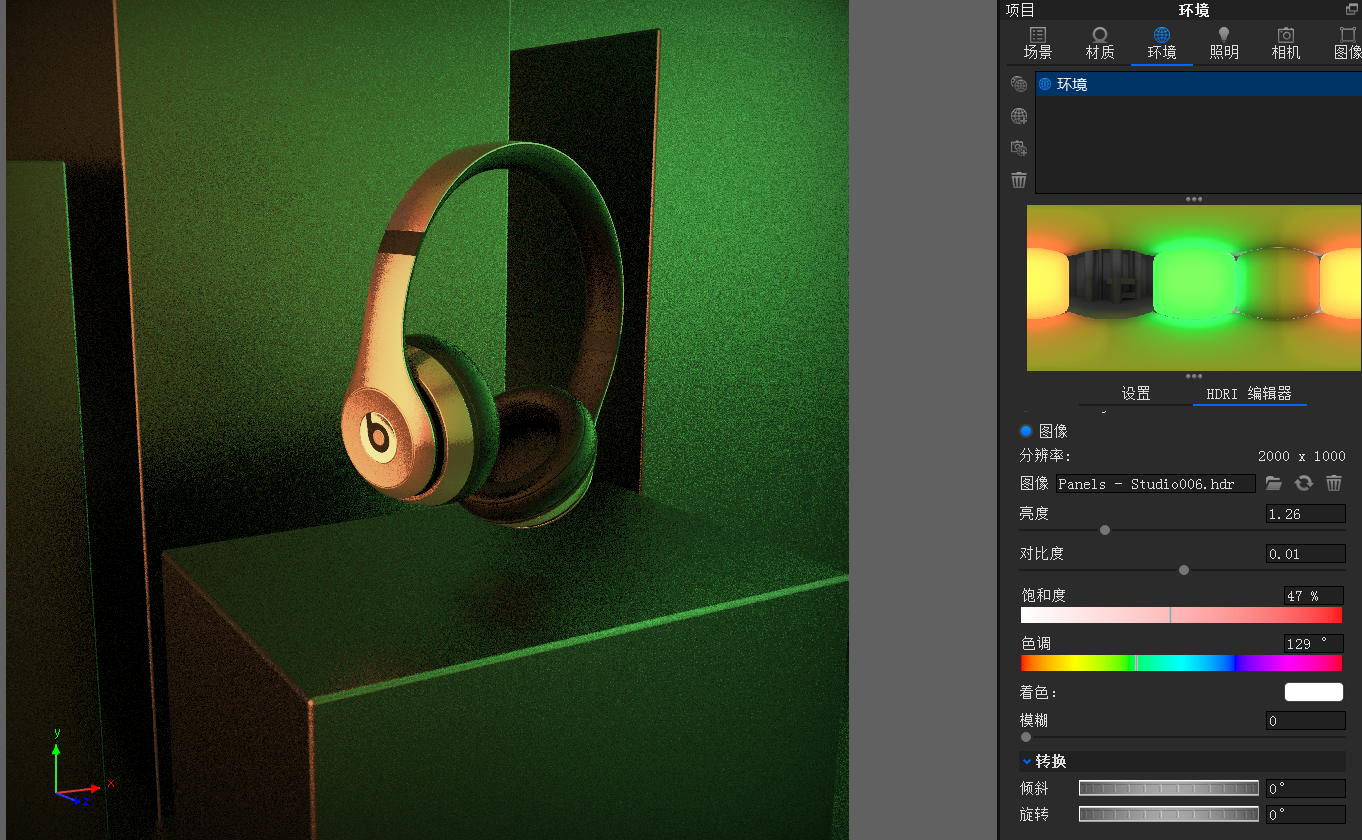This screenshot has height=840, width=1362.
Task: Add a new environment with the globe-plus icon
Action: pyautogui.click(x=1019, y=116)
